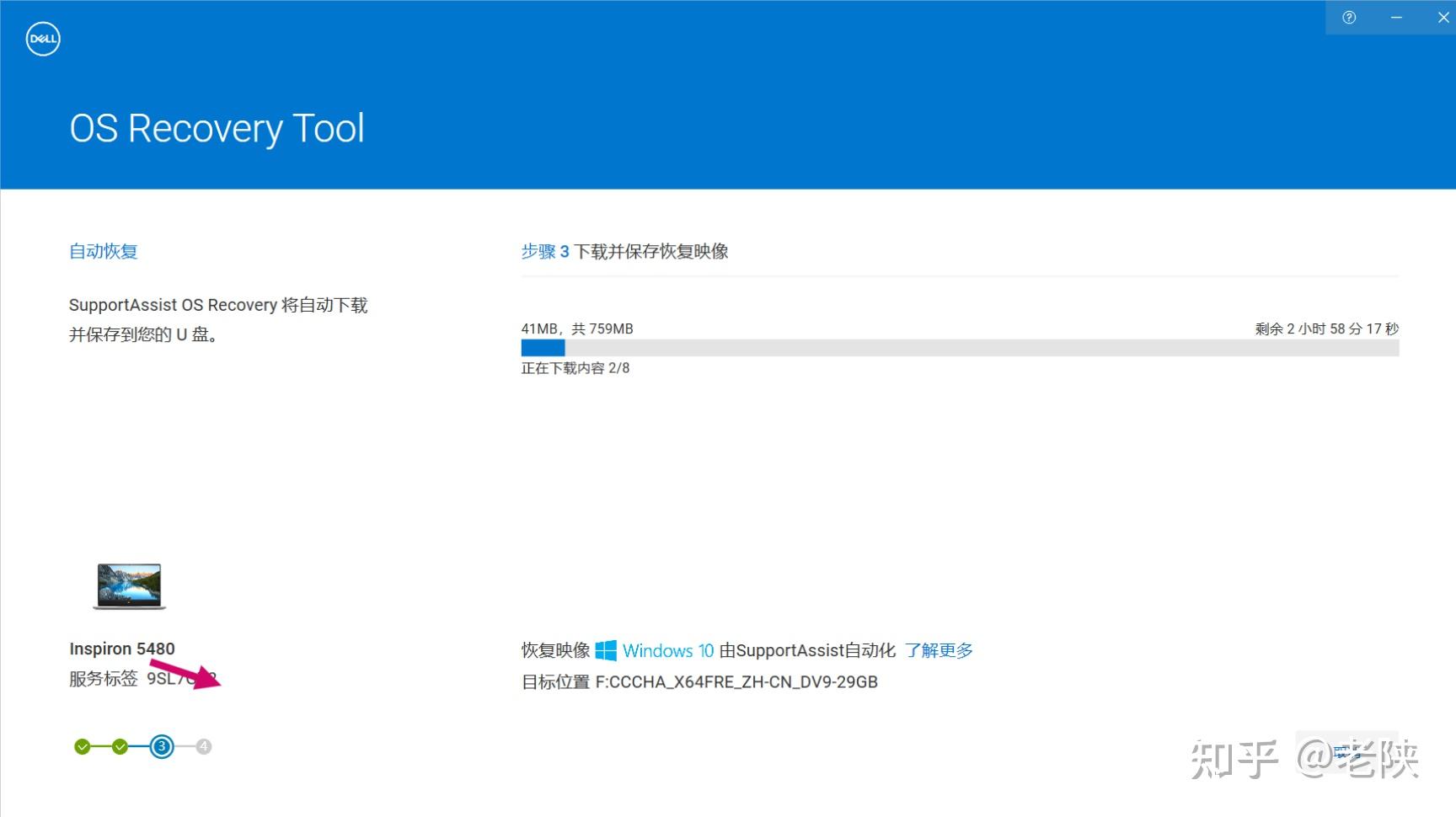Click the Inspiron 5480 model name
This screenshot has height=817, width=1456.
122,649
